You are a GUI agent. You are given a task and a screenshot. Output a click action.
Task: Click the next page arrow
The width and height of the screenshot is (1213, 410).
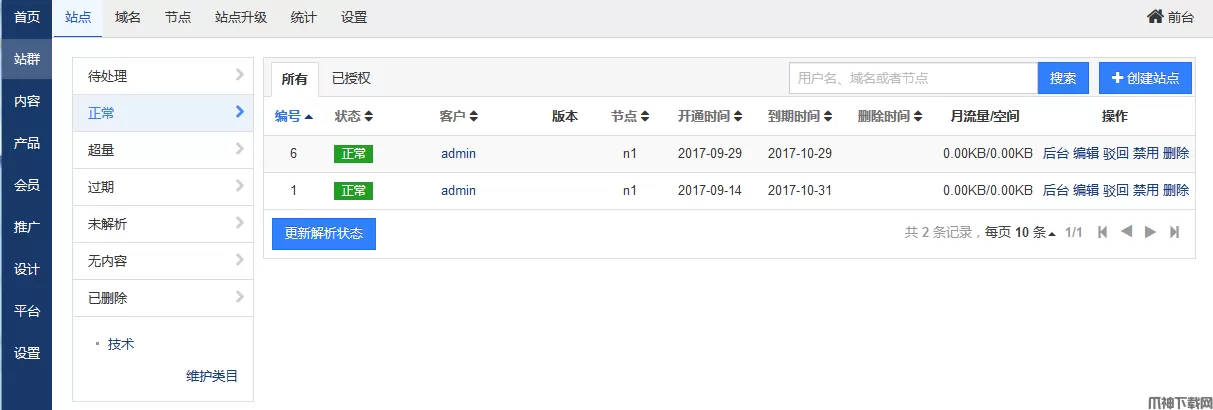click(x=1150, y=232)
